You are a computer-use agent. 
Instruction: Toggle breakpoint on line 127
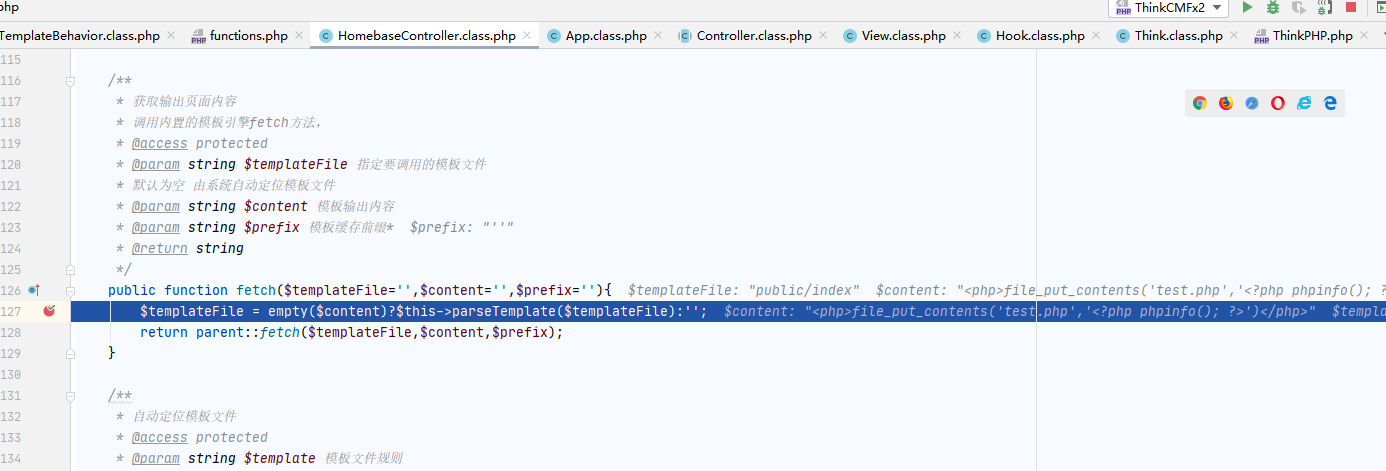pos(49,311)
